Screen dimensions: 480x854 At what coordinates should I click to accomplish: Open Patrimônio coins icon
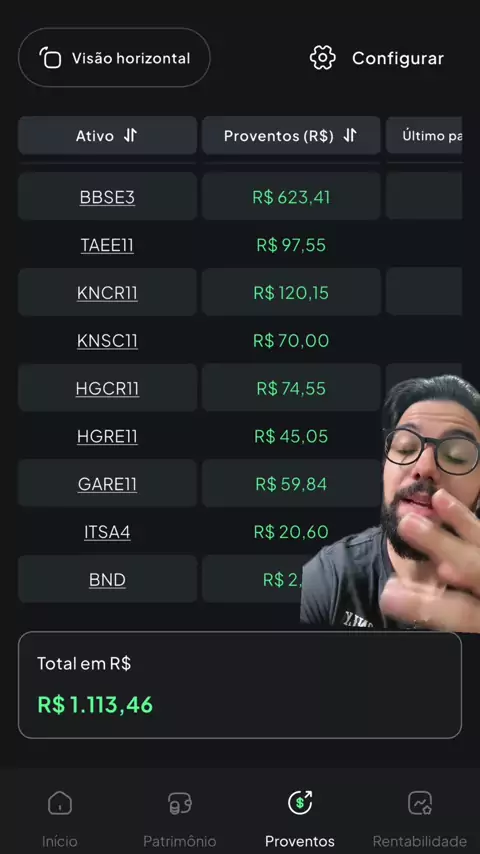pos(180,803)
